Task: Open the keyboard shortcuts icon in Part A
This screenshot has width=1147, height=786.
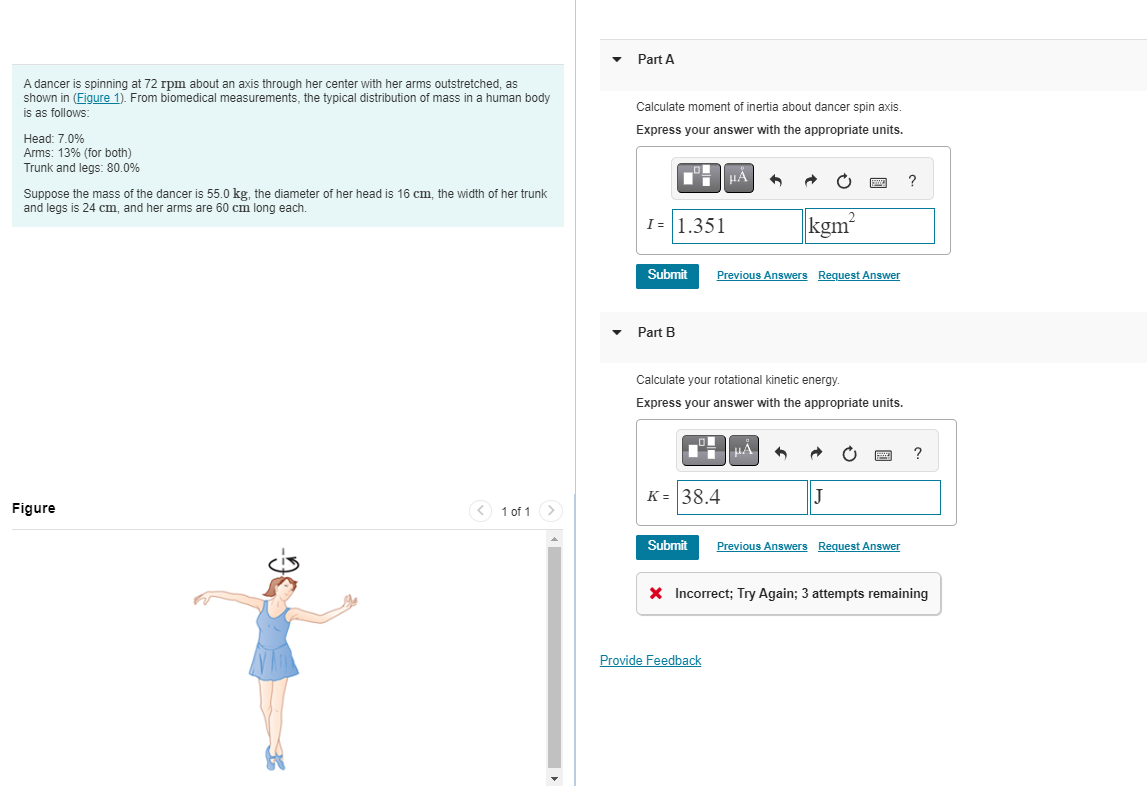Action: 878,181
